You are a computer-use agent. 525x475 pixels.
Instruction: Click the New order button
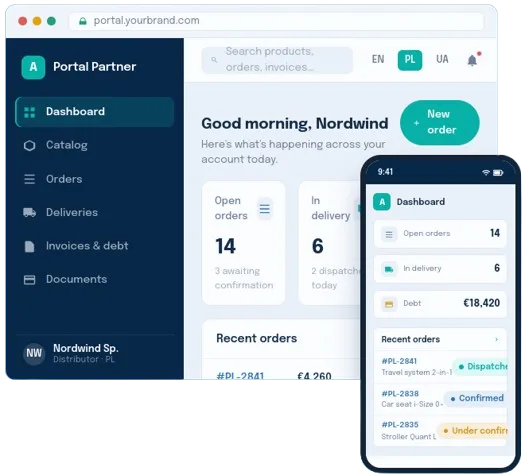(x=440, y=123)
